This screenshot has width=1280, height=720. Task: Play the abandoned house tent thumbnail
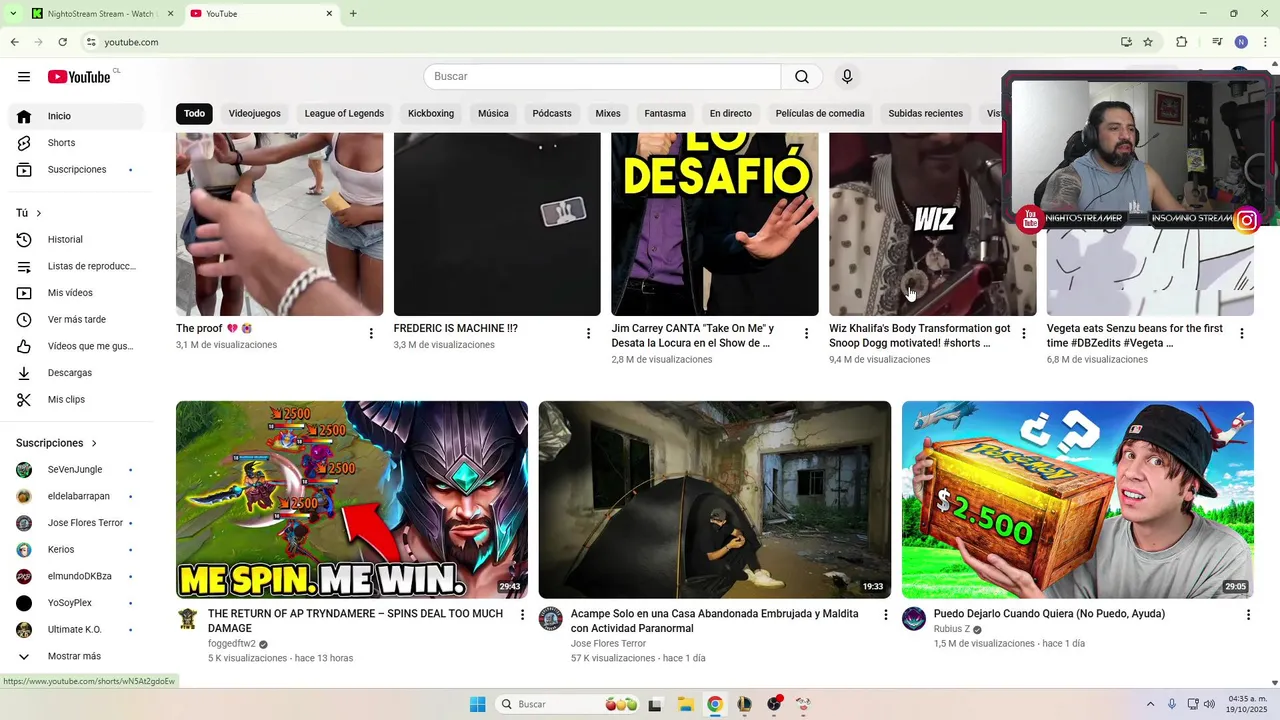pyautogui.click(x=715, y=500)
